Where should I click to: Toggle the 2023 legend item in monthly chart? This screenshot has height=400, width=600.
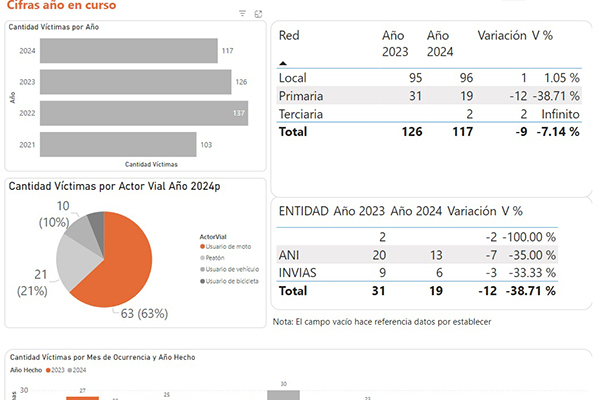point(55,370)
